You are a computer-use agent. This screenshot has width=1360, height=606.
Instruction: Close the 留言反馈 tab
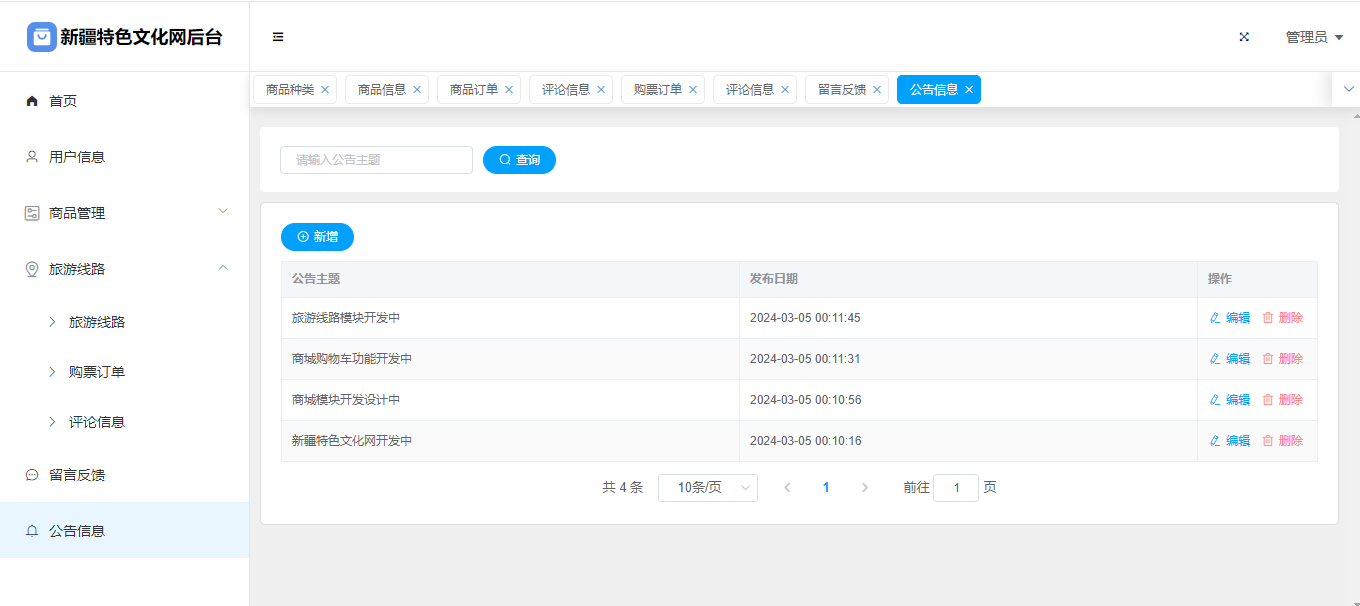pos(877,90)
